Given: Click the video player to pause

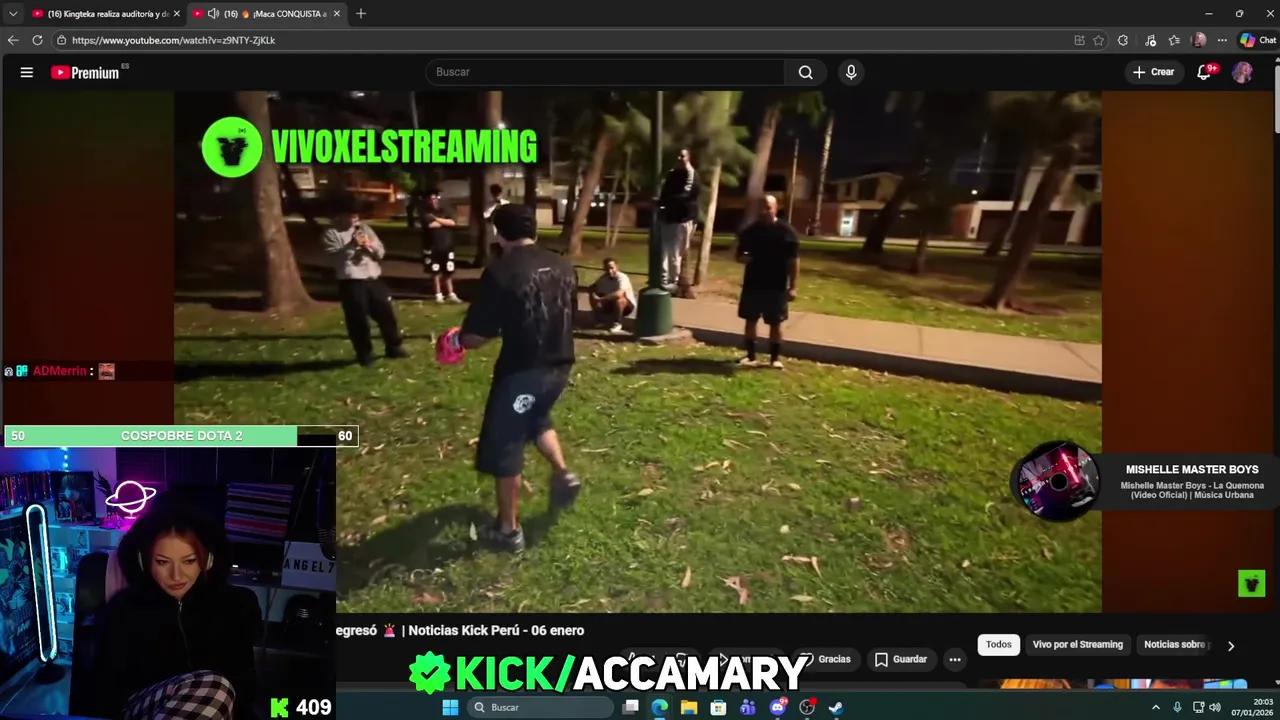Looking at the screenshot, I should click(x=638, y=351).
